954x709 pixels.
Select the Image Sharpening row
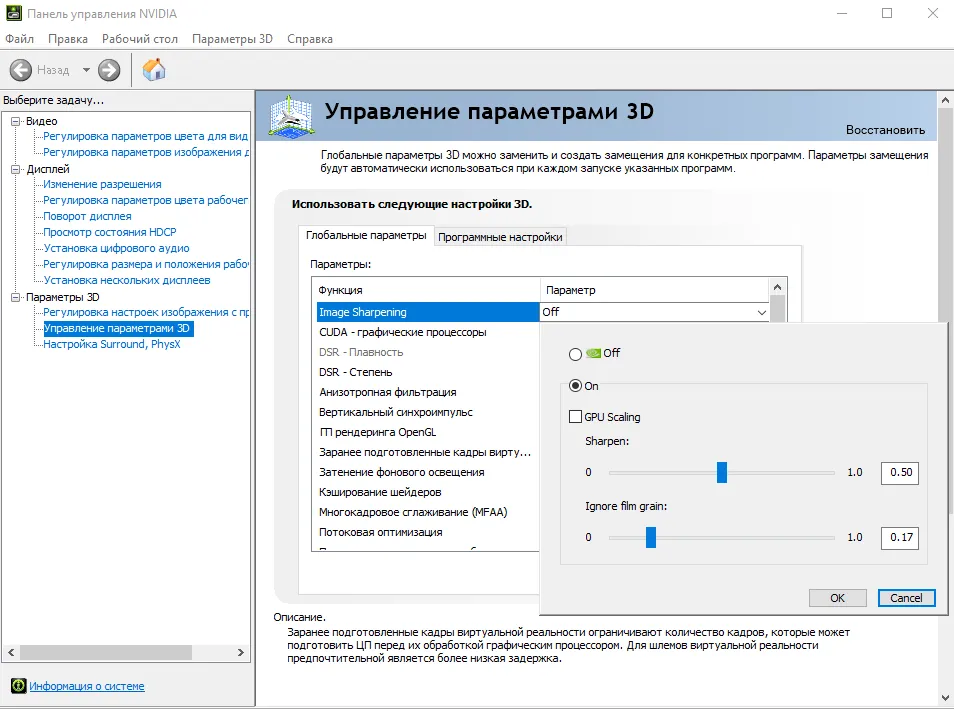pos(428,312)
